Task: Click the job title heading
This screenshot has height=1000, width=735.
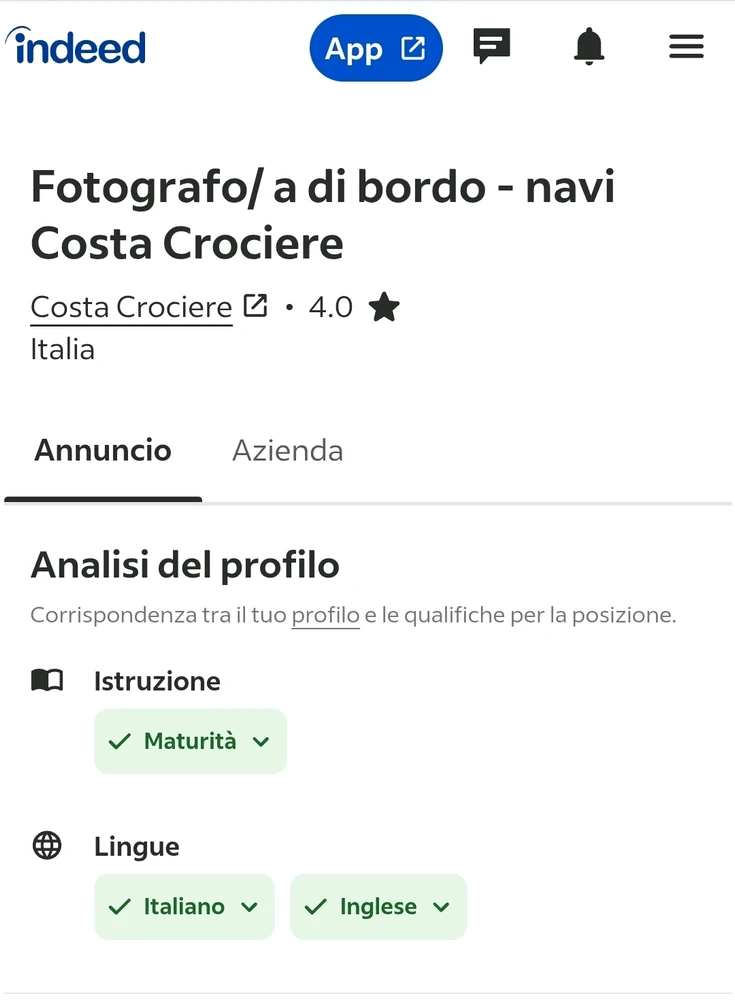Action: [323, 215]
